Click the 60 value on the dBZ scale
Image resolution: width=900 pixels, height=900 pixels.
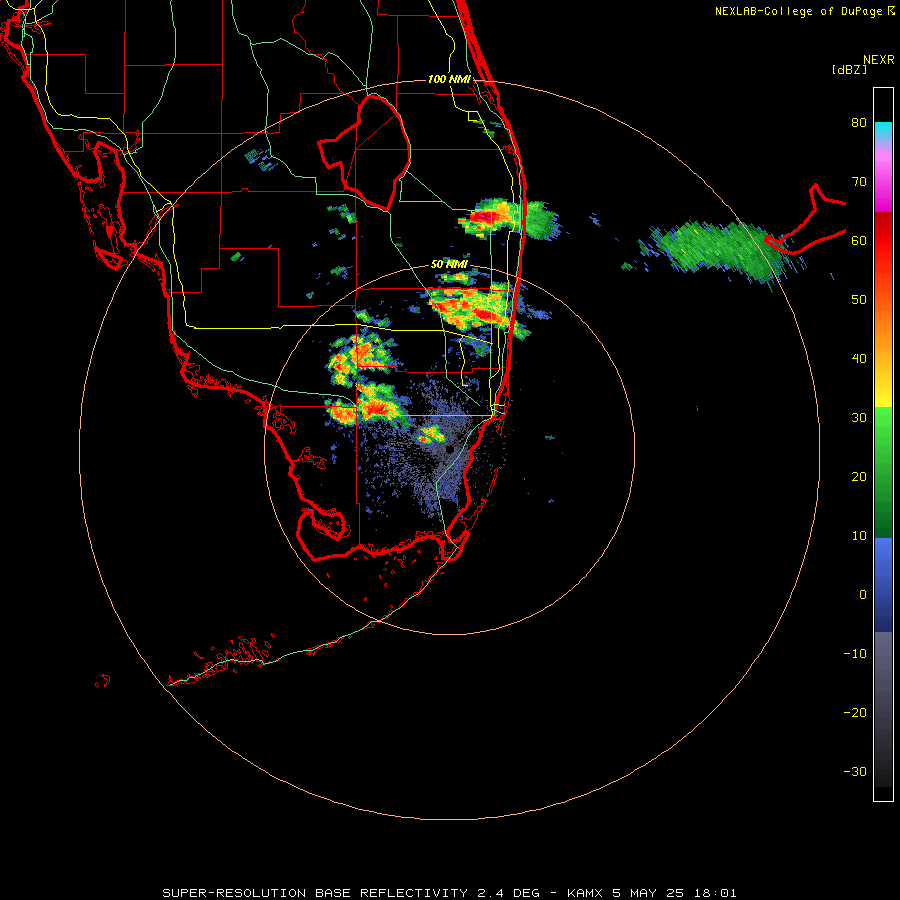[x=859, y=240]
